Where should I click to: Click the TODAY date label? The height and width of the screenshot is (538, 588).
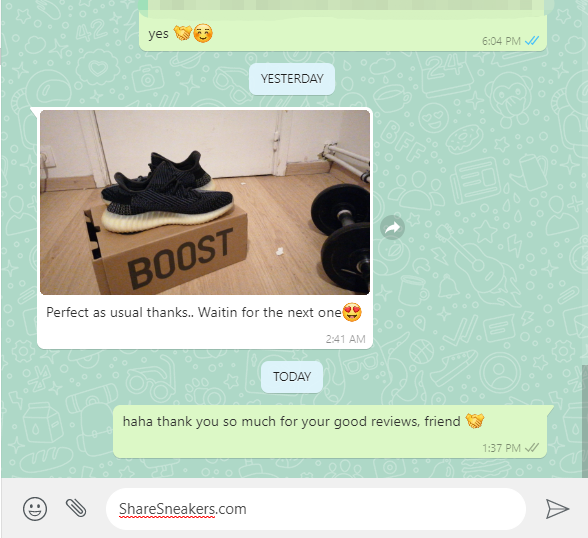[x=292, y=376]
